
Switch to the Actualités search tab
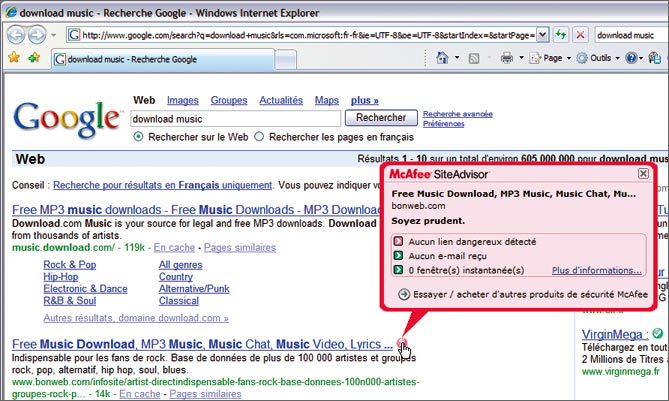[x=281, y=100]
